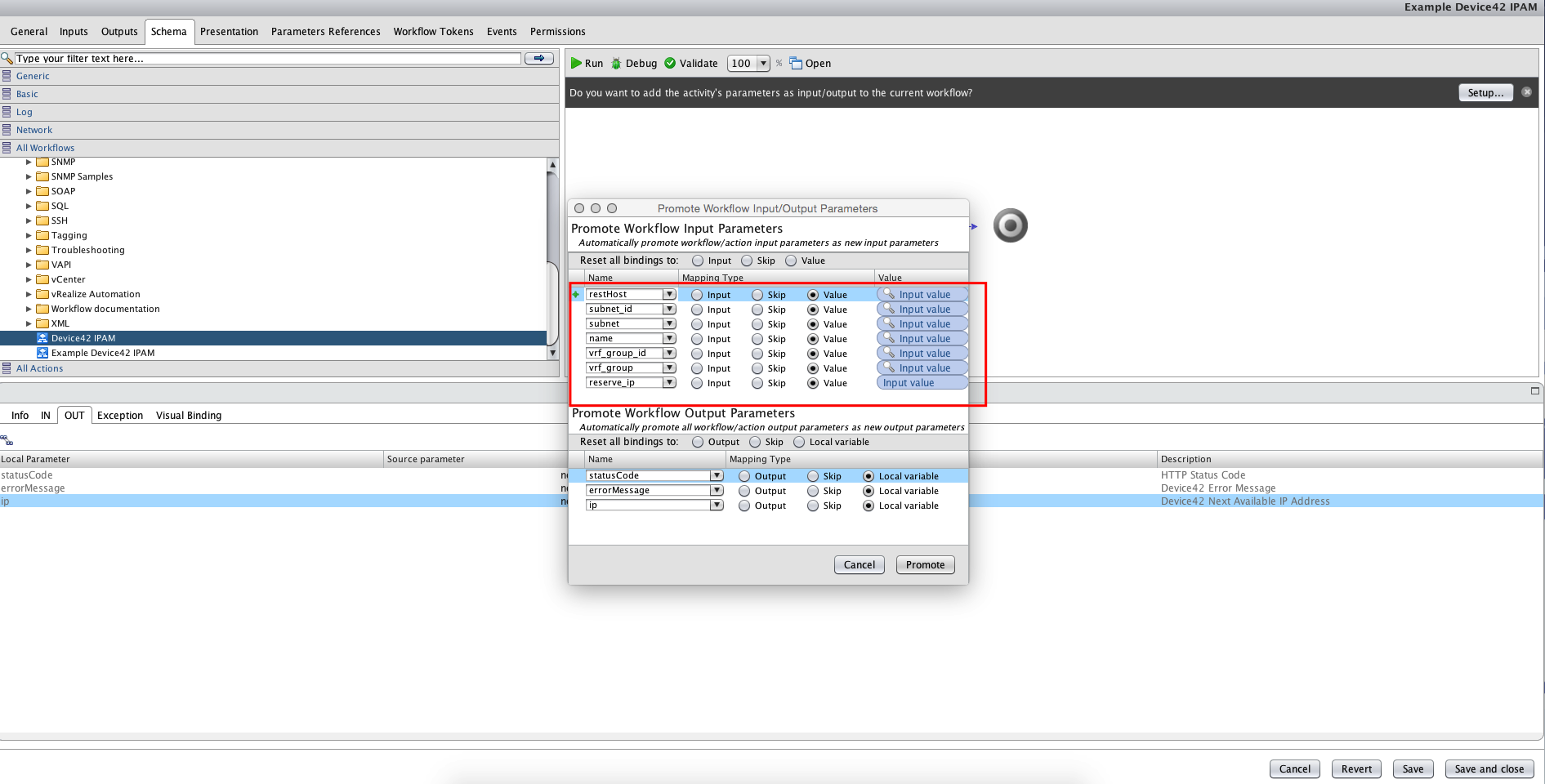The width and height of the screenshot is (1545, 784).
Task: Set restHost mapping to Input
Action: click(x=697, y=295)
